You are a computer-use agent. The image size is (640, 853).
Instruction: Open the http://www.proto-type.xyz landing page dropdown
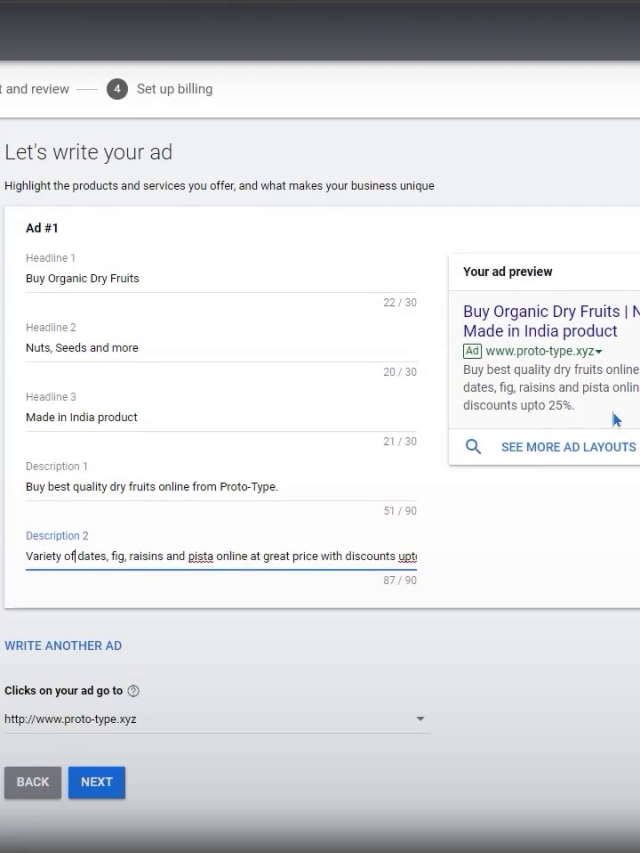pyautogui.click(x=419, y=719)
